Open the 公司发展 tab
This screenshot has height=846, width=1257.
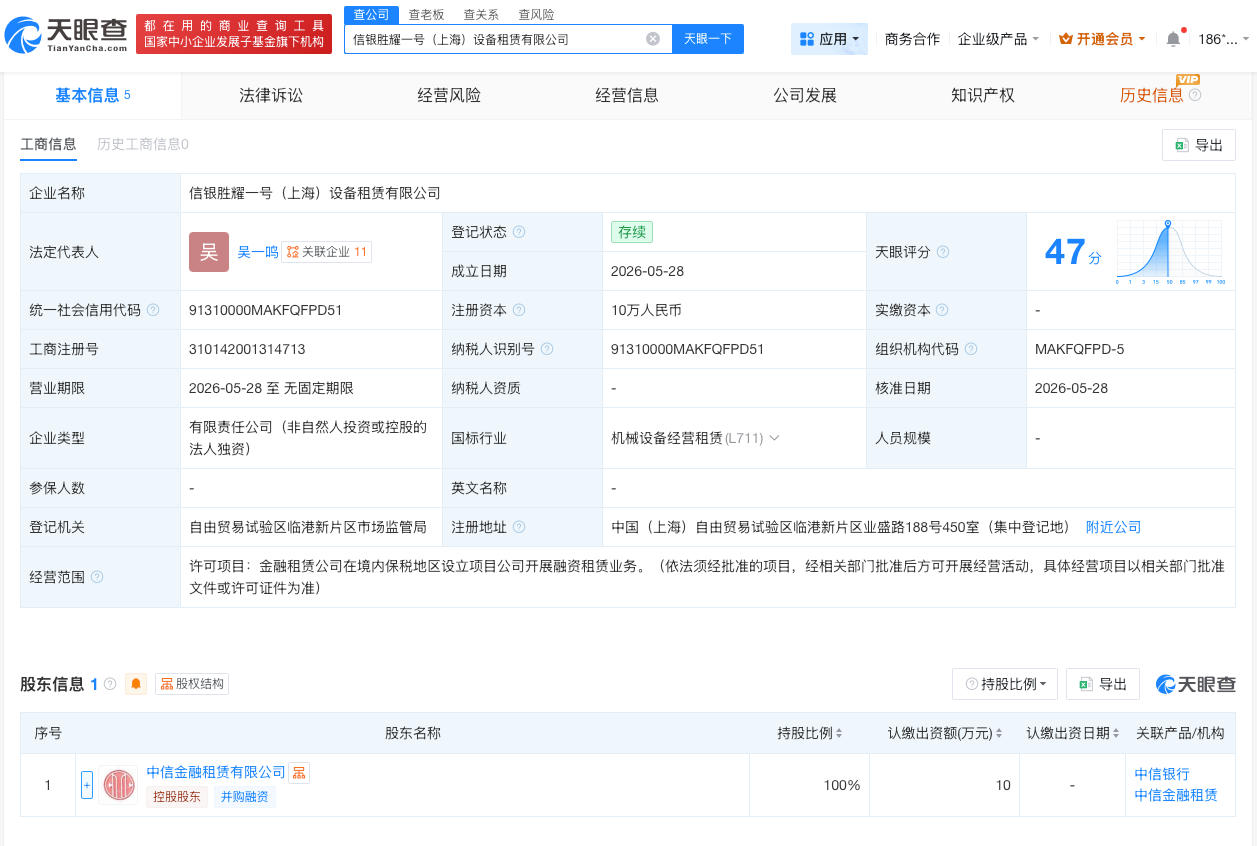click(x=805, y=95)
